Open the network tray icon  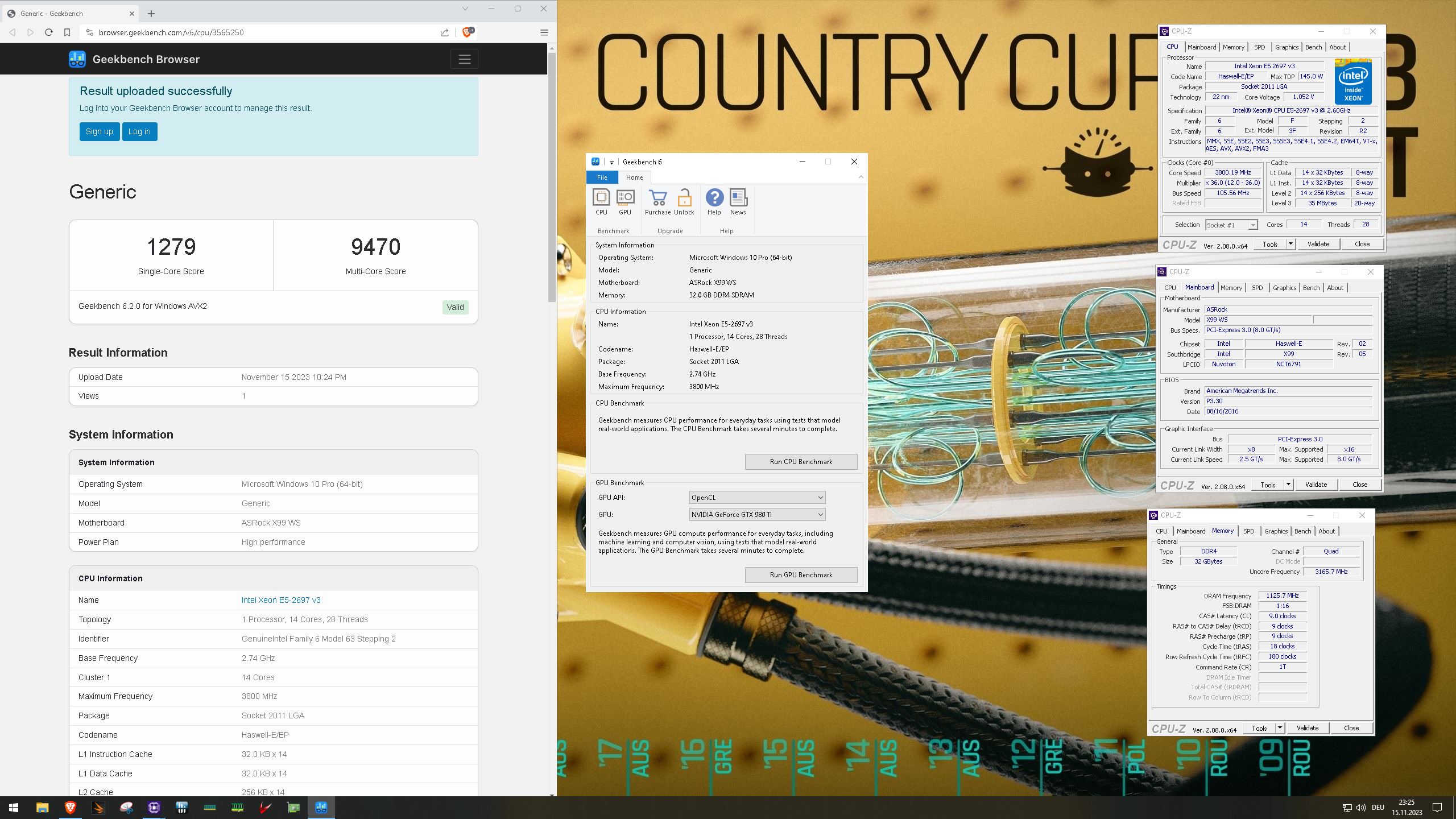(x=1347, y=808)
